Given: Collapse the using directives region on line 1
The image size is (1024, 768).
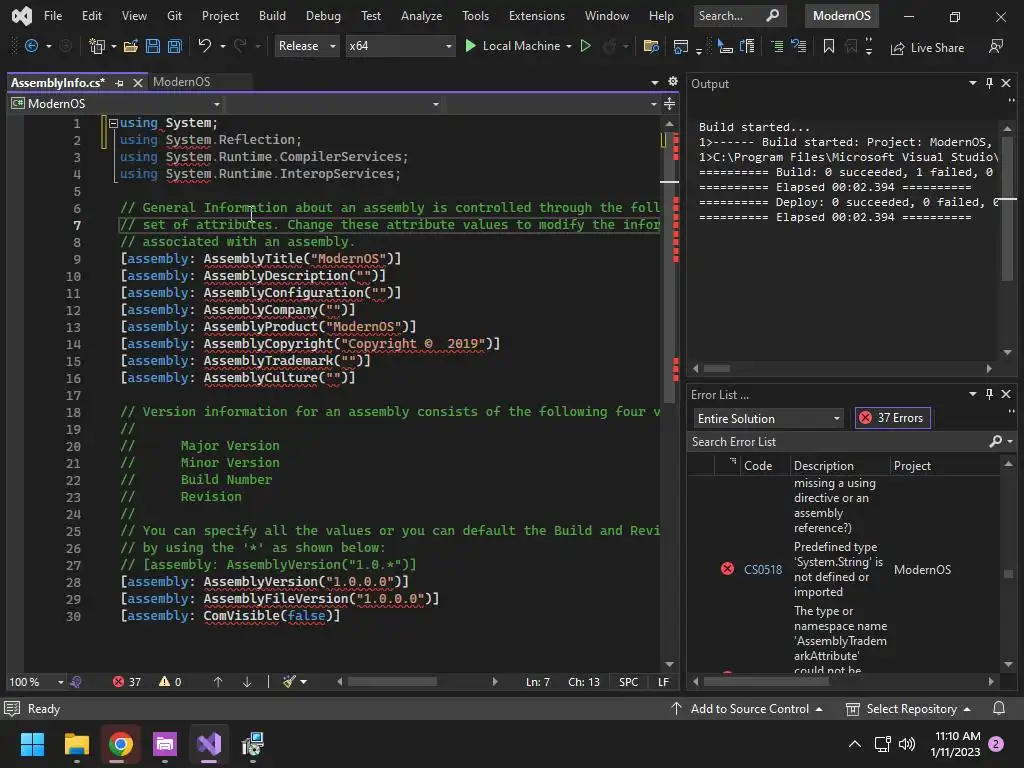Looking at the screenshot, I should point(113,123).
